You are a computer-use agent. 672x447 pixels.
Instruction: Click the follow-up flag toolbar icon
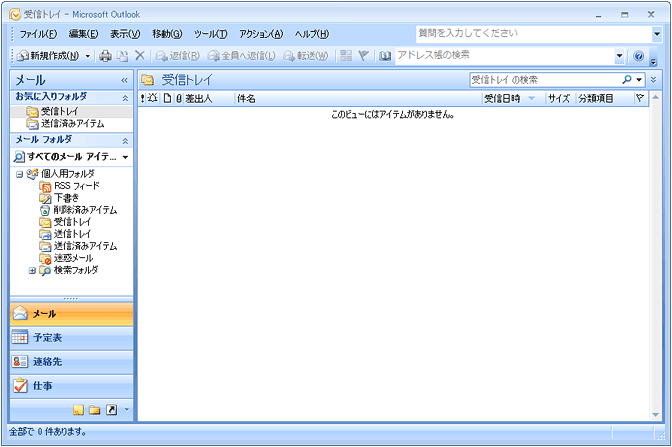[363, 55]
